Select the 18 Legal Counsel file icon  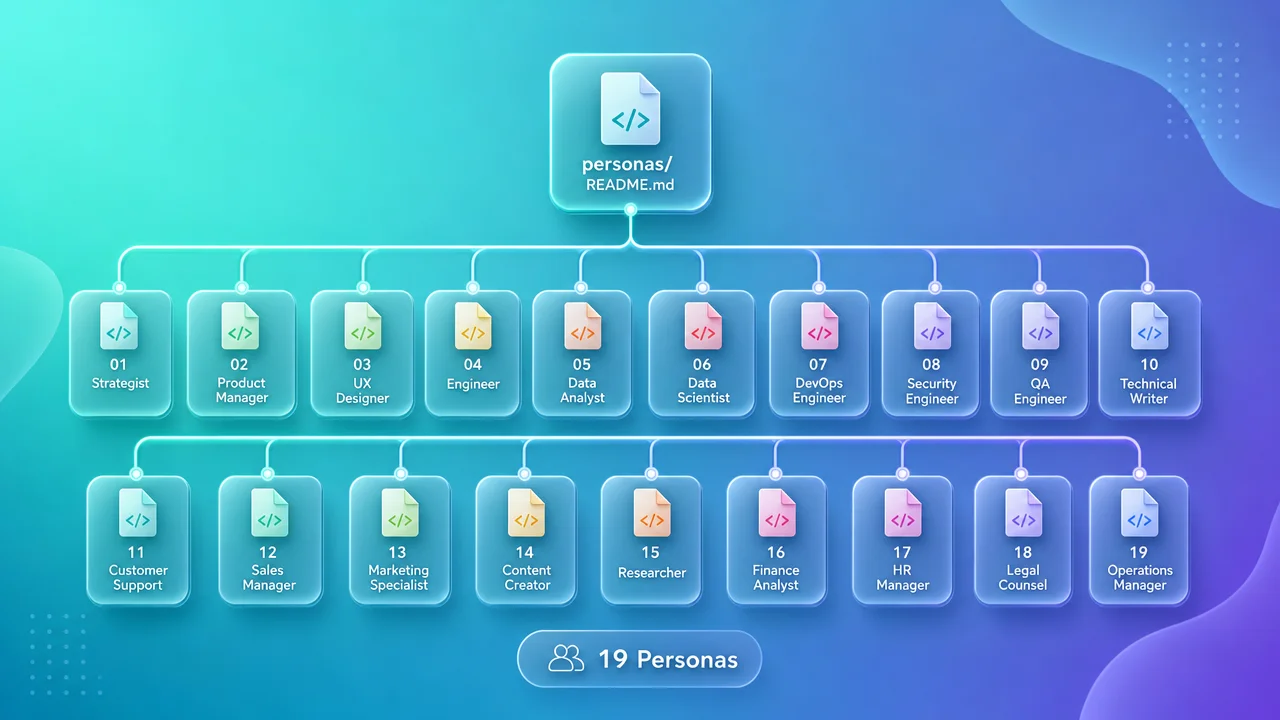point(1023,513)
